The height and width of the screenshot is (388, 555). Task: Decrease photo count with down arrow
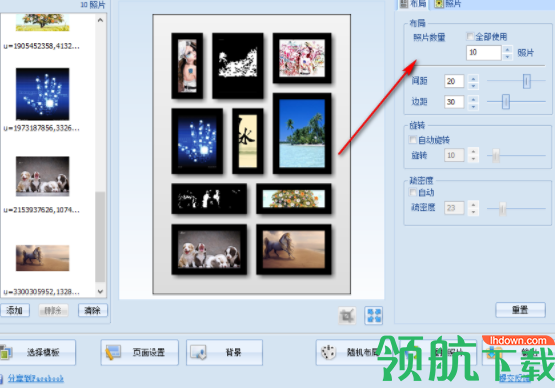click(508, 57)
